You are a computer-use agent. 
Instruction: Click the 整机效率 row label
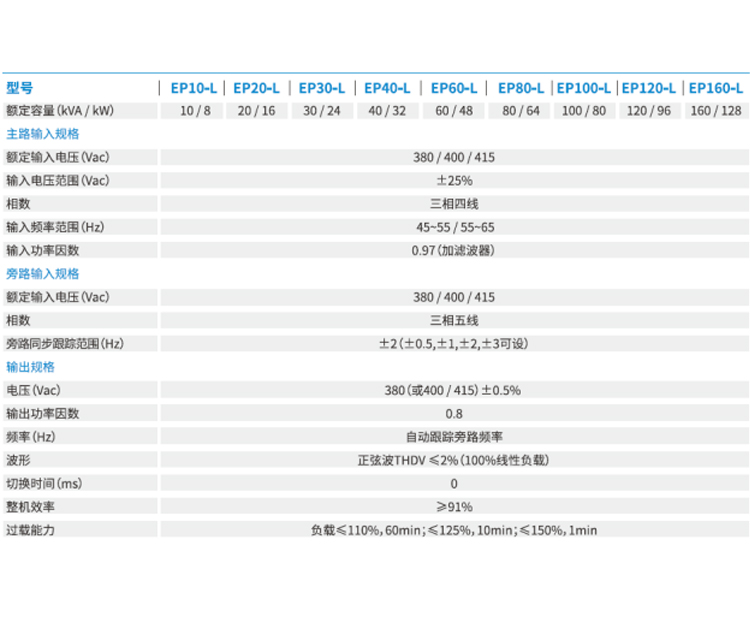click(30, 507)
